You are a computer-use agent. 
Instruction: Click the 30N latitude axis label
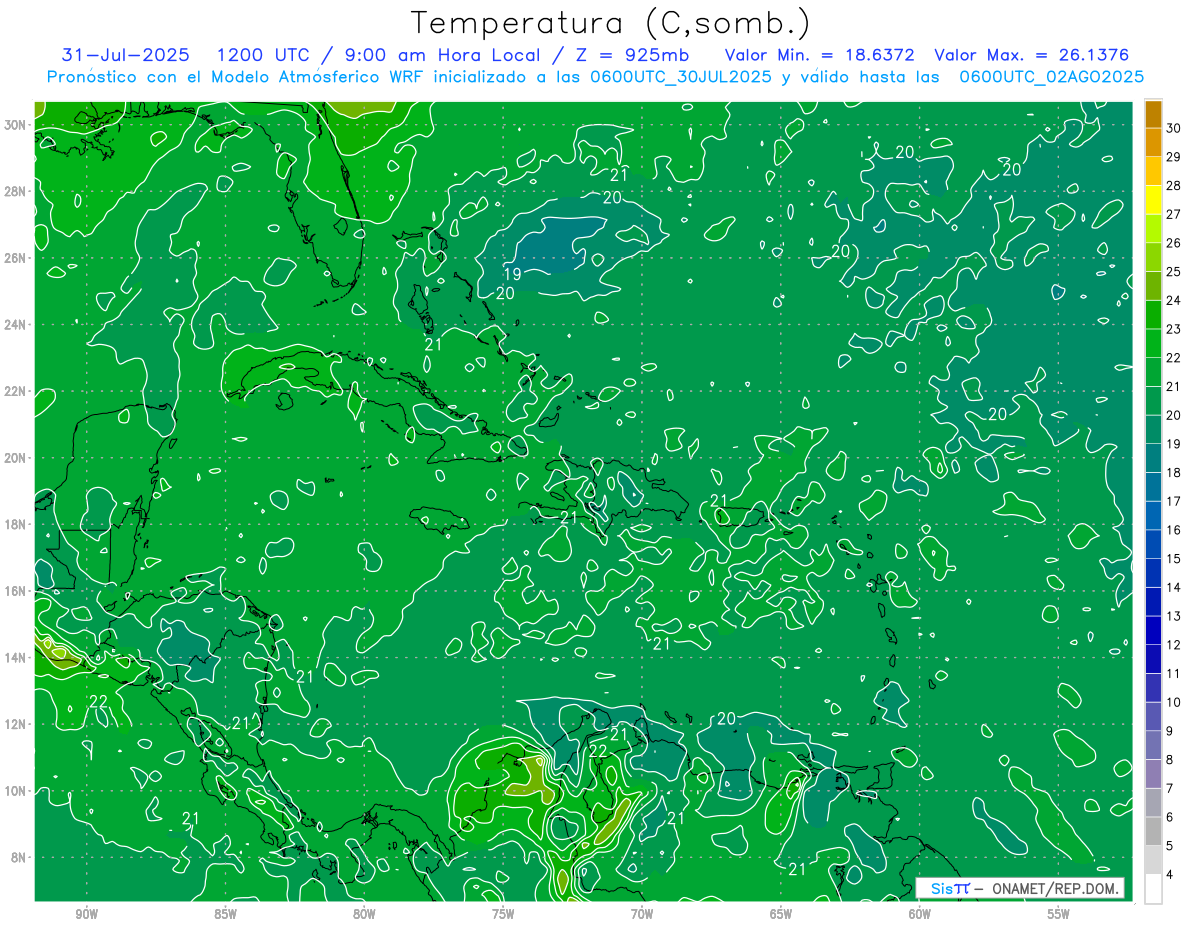click(x=16, y=125)
